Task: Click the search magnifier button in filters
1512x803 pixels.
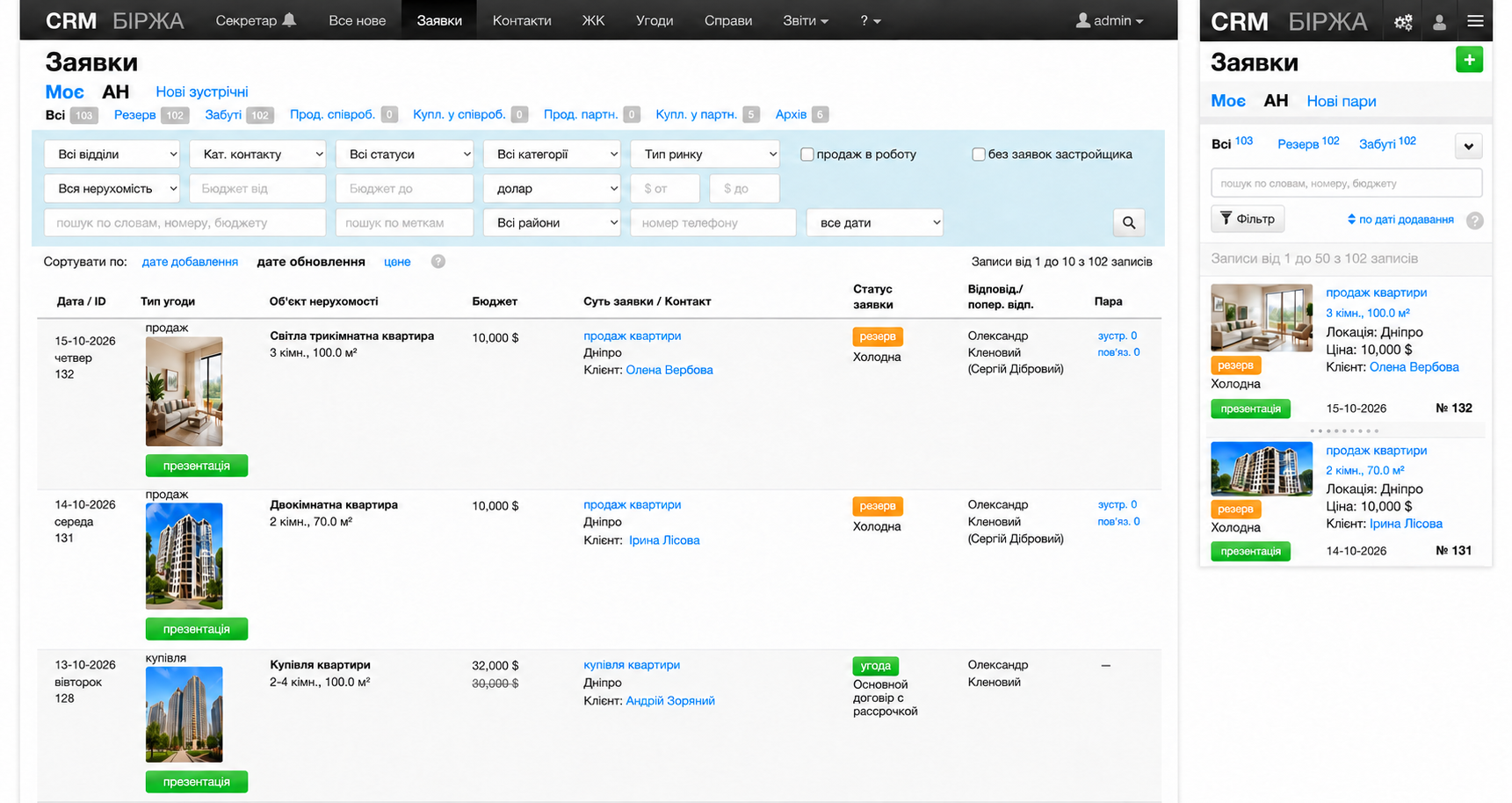Action: [1128, 223]
